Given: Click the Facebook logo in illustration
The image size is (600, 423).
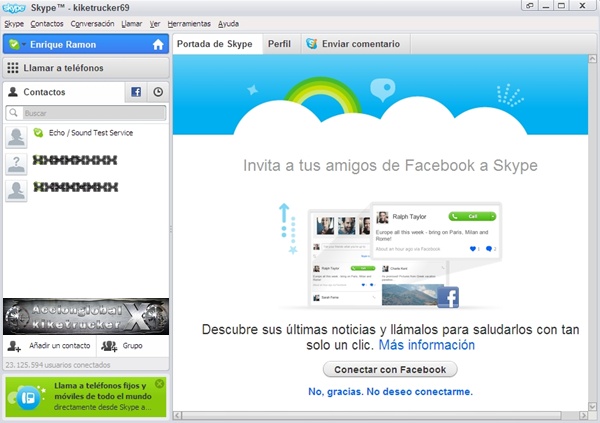Looking at the screenshot, I should click(448, 297).
